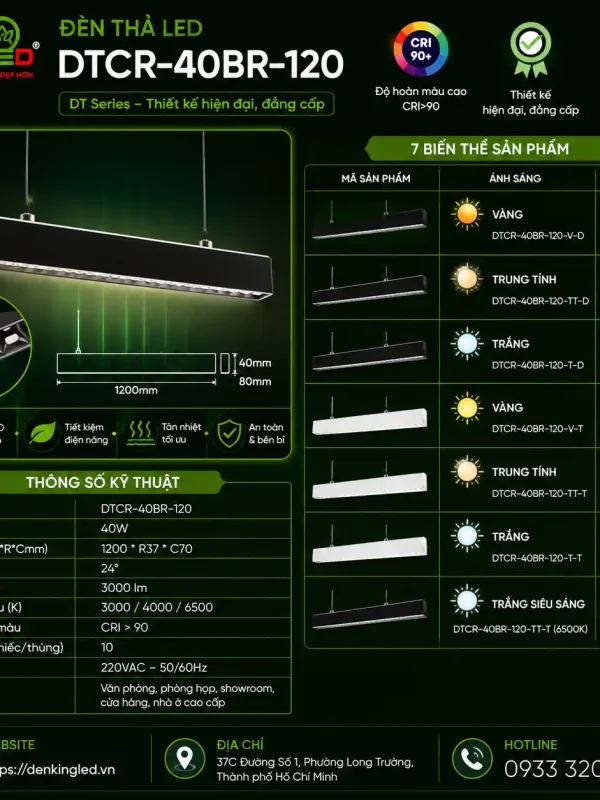Click the sun icon beside DTCR-40BR-120-T-T

467,536
